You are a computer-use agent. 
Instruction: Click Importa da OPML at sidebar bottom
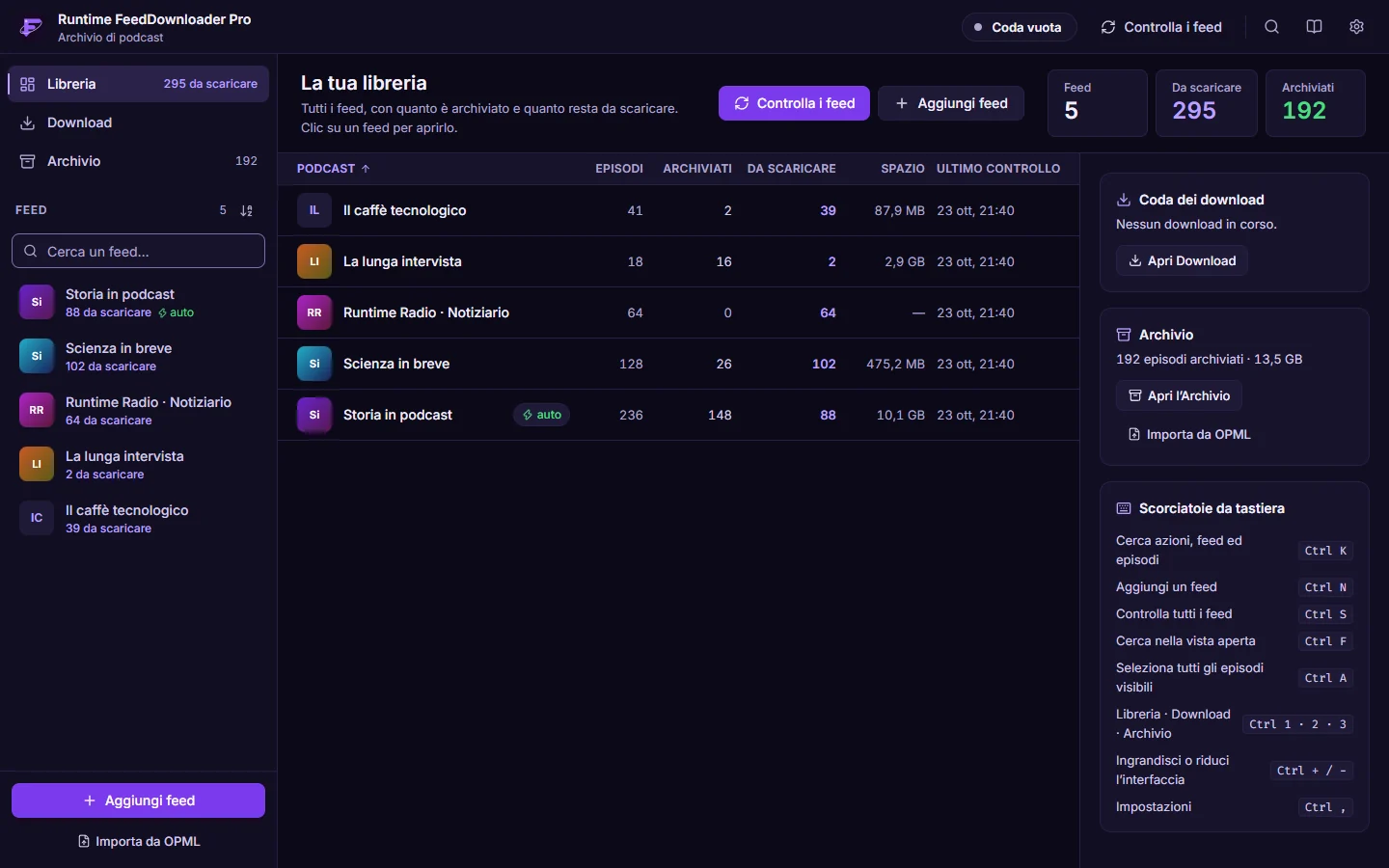(x=138, y=841)
